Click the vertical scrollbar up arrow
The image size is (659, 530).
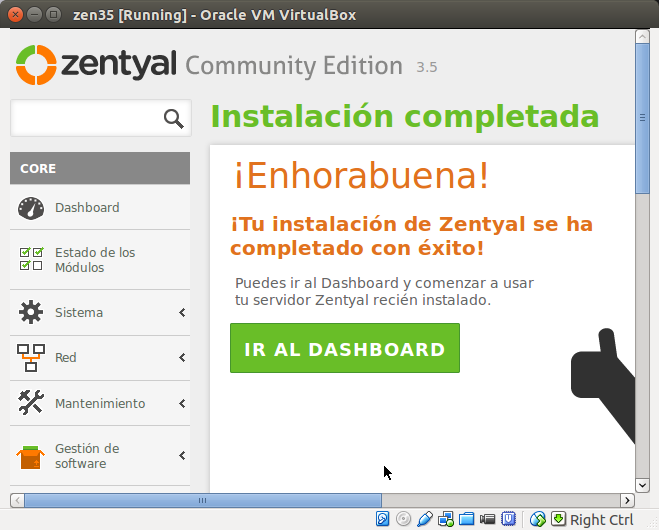point(642,37)
